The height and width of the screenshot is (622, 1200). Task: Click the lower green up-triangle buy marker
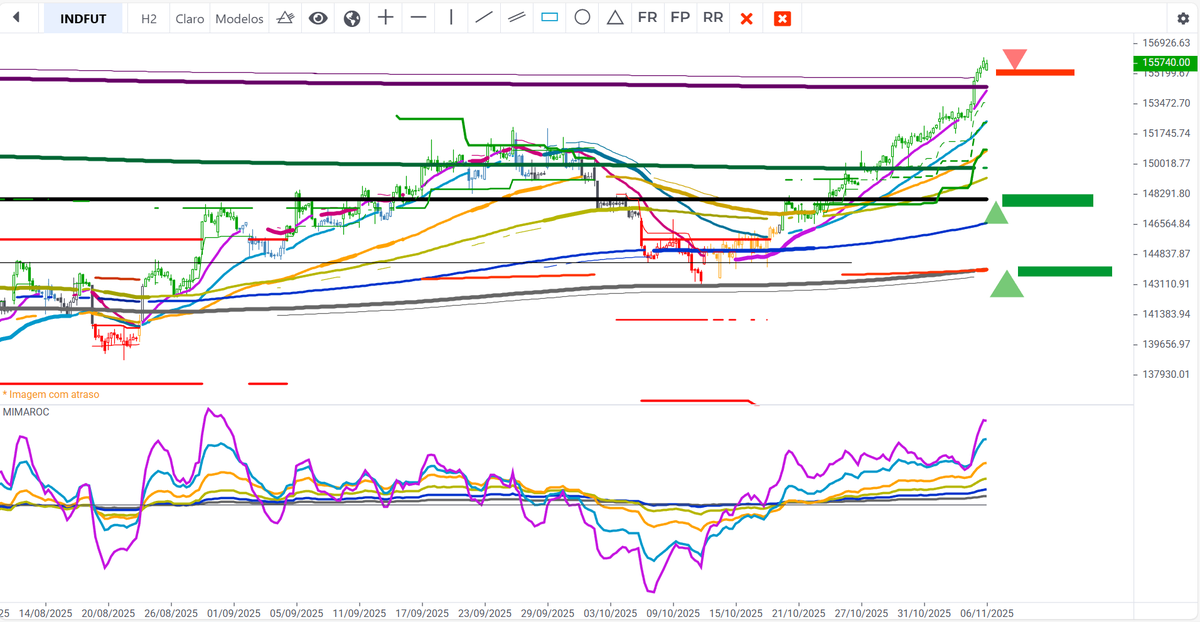[1007, 284]
